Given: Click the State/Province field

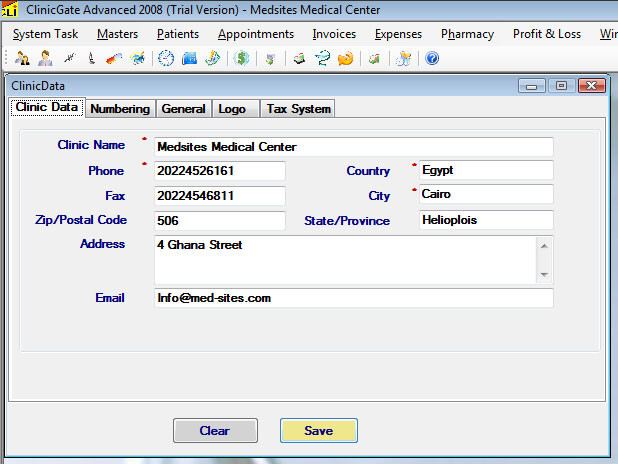Looking at the screenshot, I should (x=486, y=220).
